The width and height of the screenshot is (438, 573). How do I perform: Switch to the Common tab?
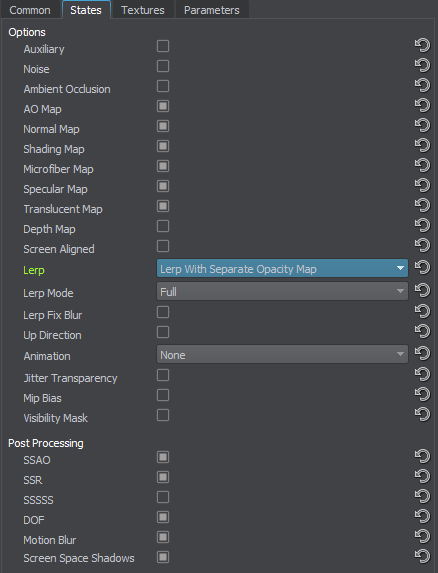(30, 10)
